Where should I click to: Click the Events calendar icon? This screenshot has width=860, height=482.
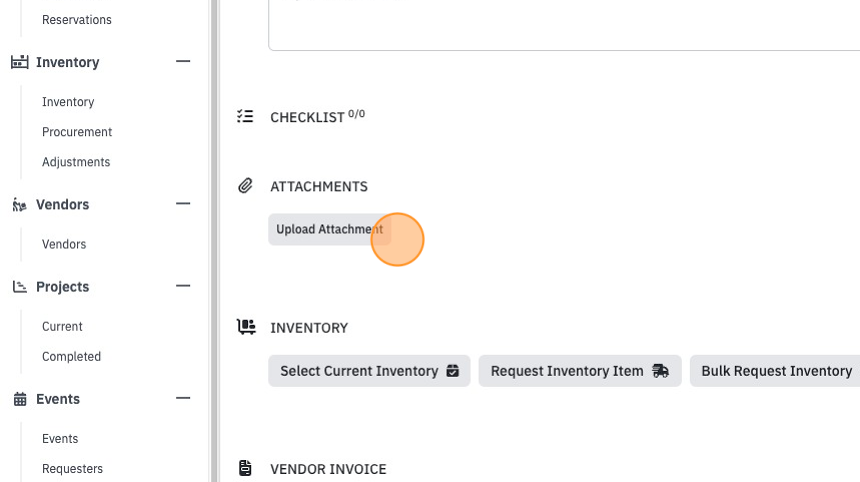tap(20, 399)
